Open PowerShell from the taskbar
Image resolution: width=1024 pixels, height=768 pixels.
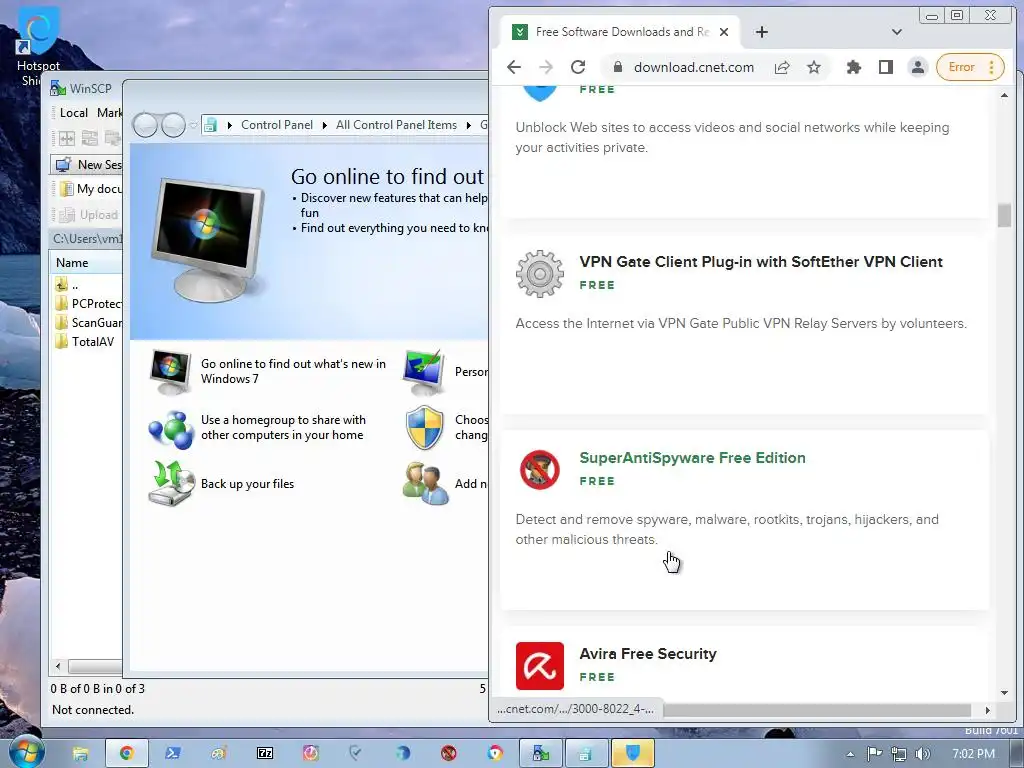point(172,754)
